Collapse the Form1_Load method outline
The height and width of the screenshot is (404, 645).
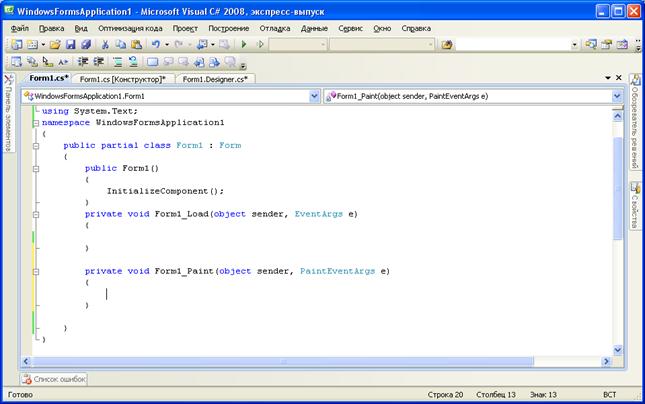[36, 213]
